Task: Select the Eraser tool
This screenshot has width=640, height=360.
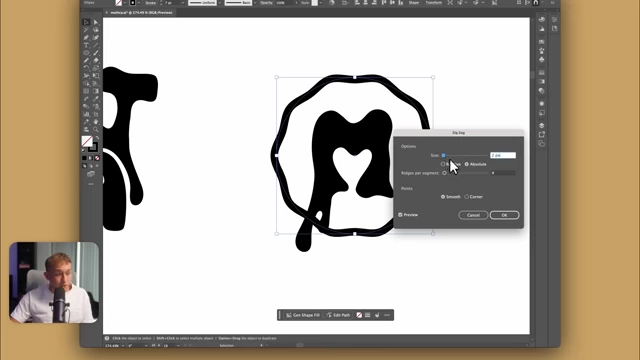Action: pos(96,60)
